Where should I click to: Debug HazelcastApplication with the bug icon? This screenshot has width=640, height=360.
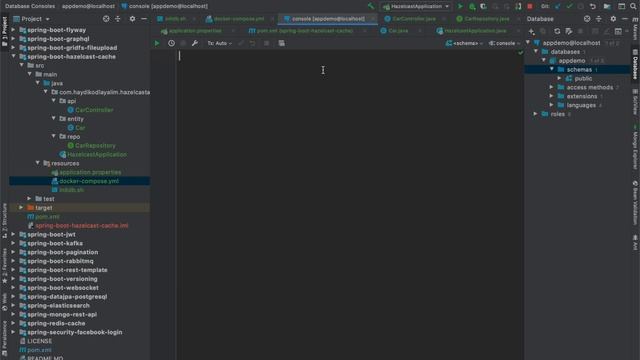[472, 6]
